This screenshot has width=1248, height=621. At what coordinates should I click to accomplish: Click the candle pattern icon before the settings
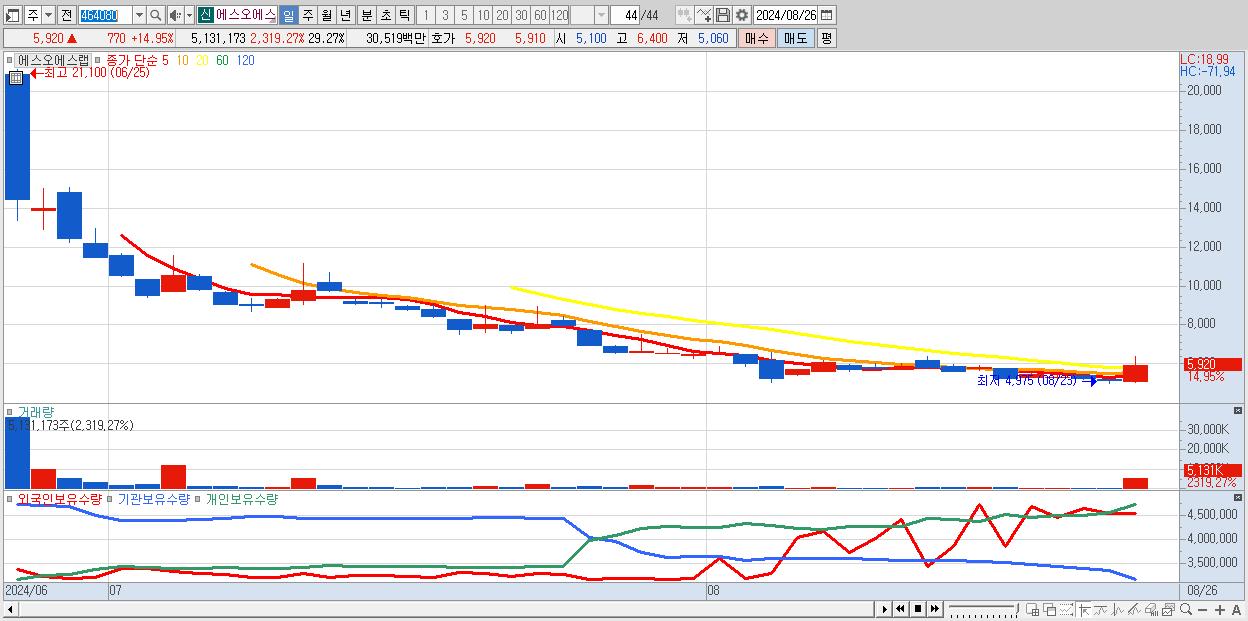coord(684,15)
